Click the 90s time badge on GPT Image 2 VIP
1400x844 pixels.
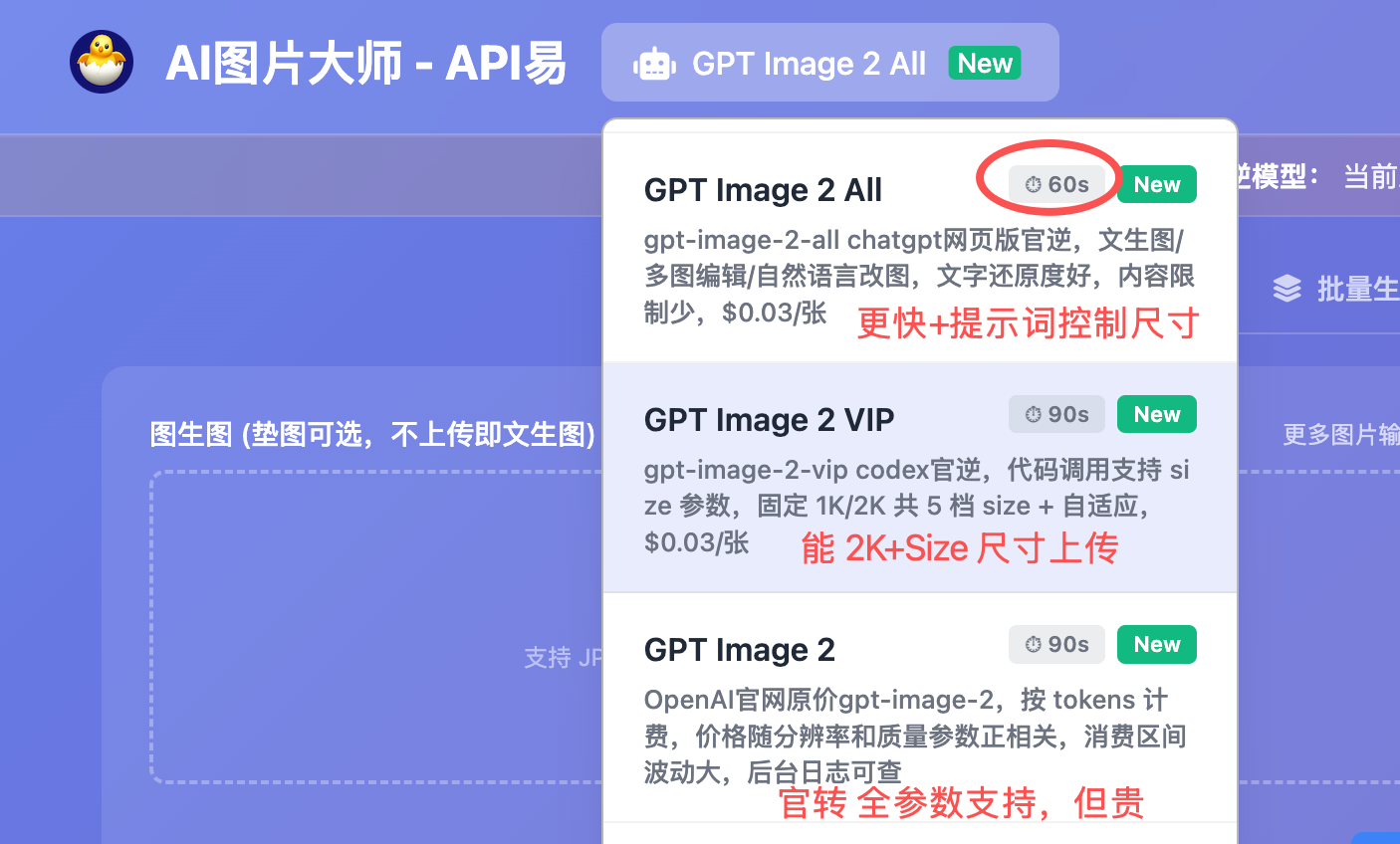coord(1056,414)
